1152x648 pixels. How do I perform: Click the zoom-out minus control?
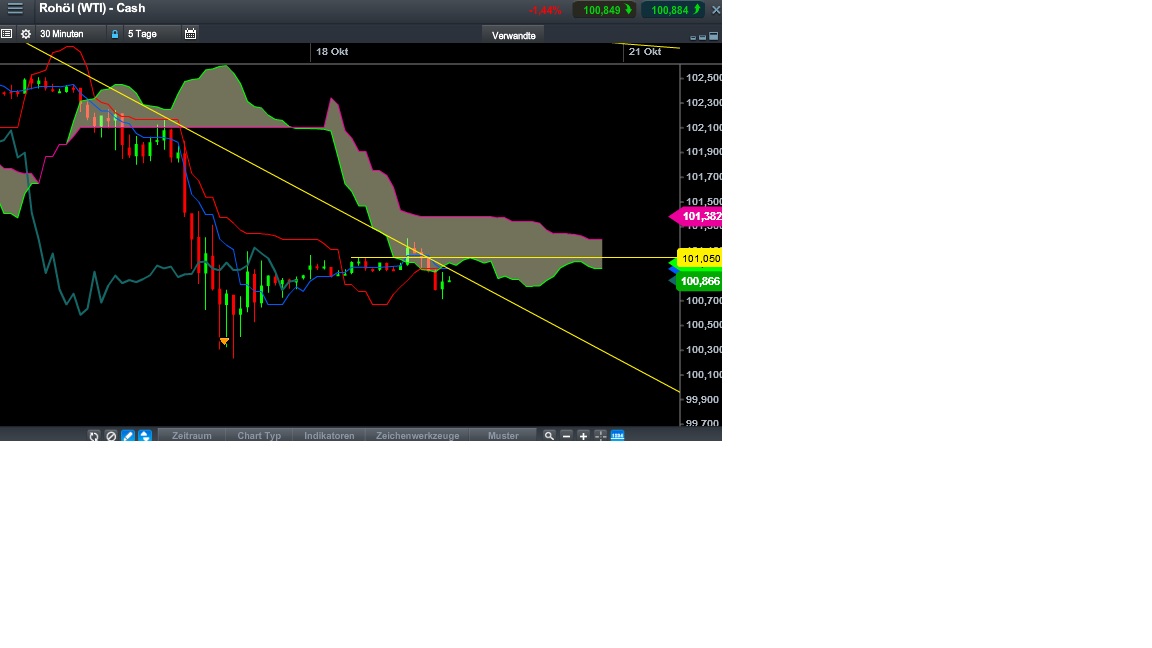[566, 435]
